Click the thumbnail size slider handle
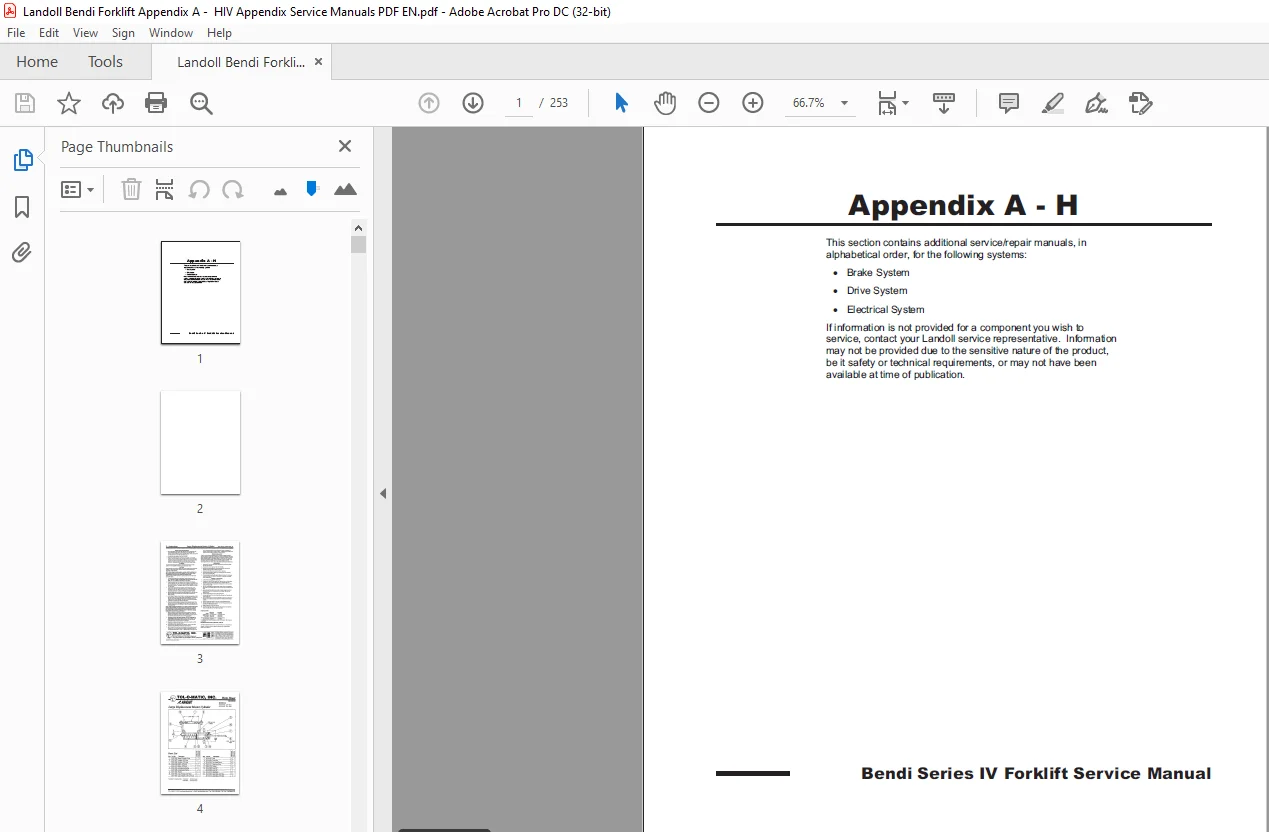Screen dimensions: 1269x832 tap(312, 188)
